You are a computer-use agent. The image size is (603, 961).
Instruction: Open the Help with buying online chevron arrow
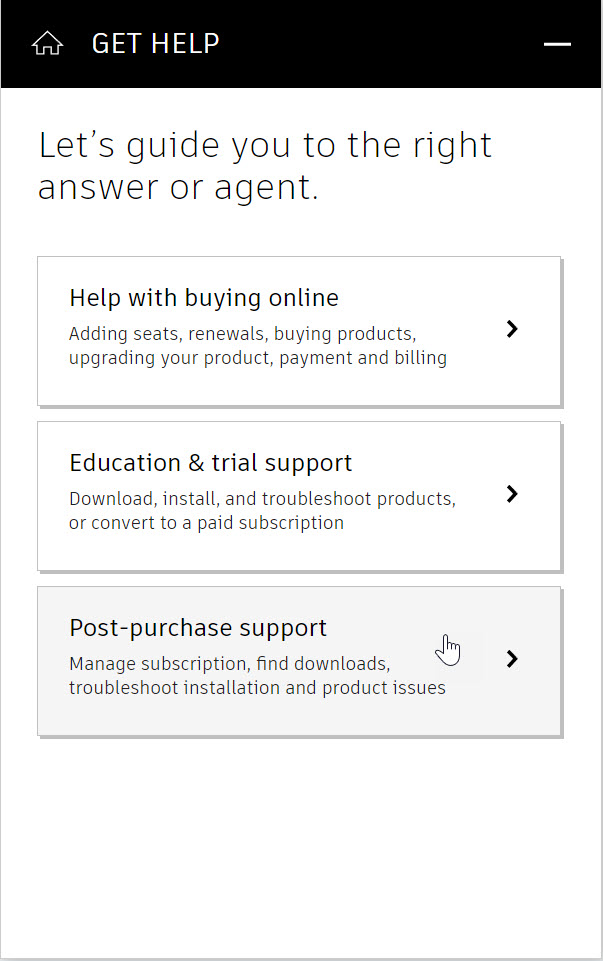click(x=512, y=329)
